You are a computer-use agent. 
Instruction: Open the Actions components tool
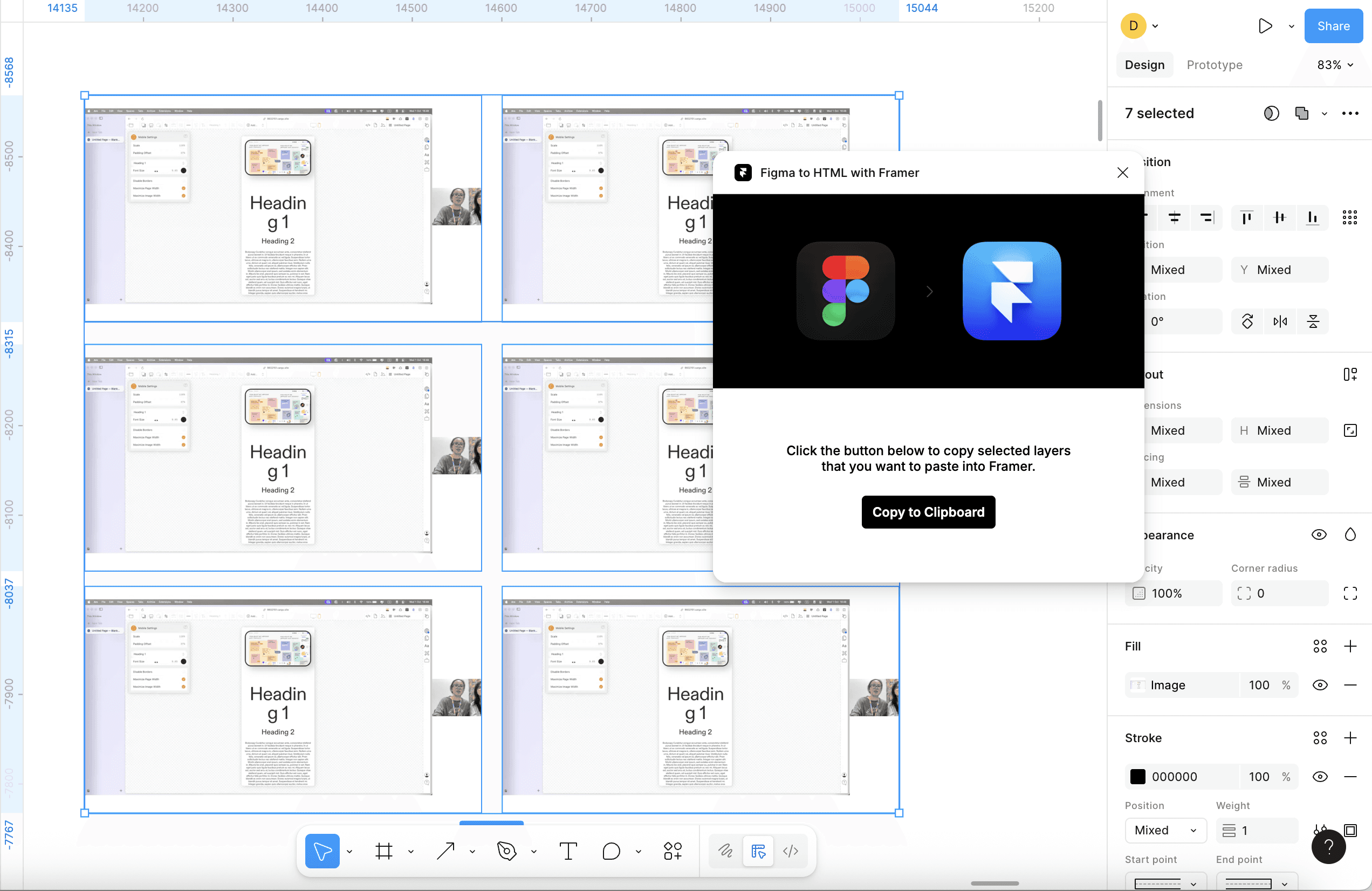point(672,851)
